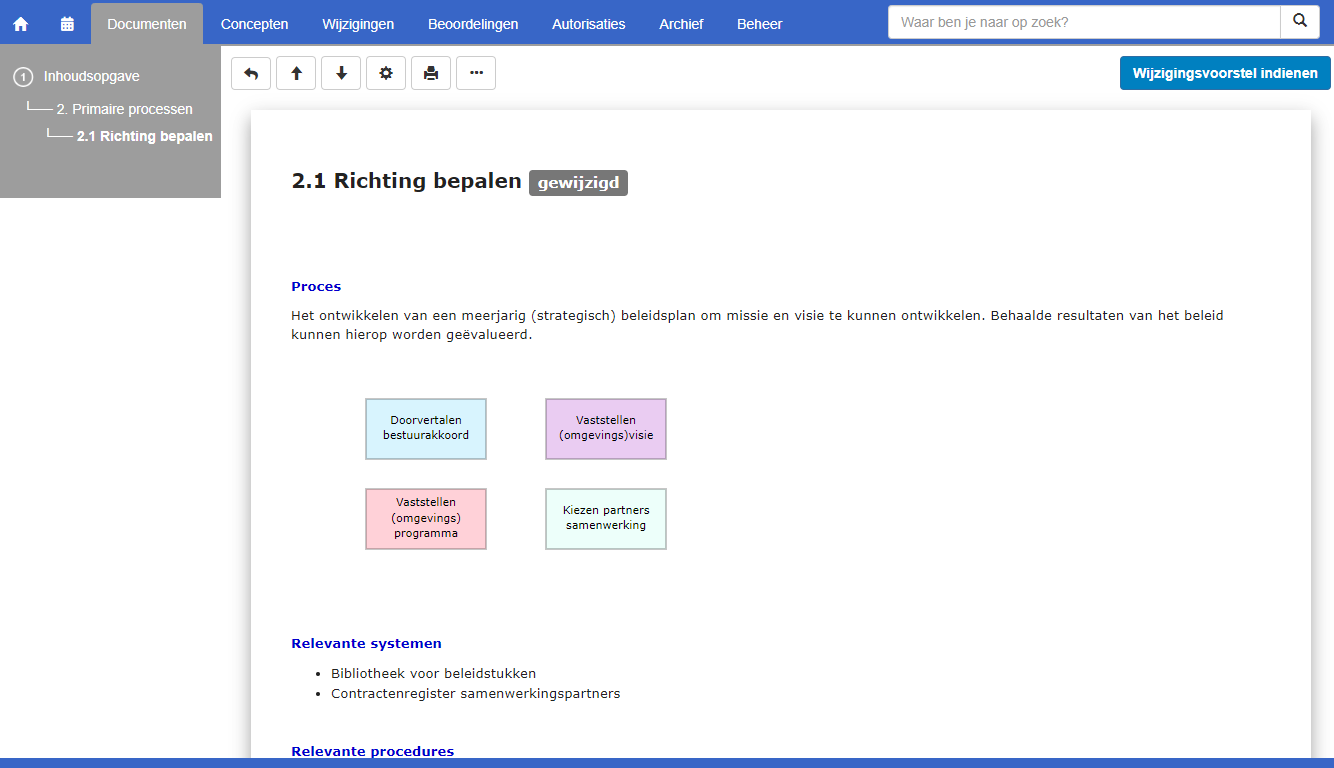The width and height of the screenshot is (1334, 768).
Task: Select the Beoordelingen tab
Action: 473,24
